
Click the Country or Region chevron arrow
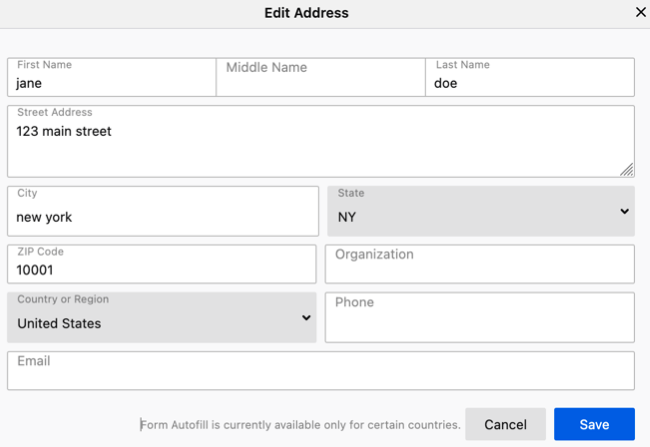(306, 318)
